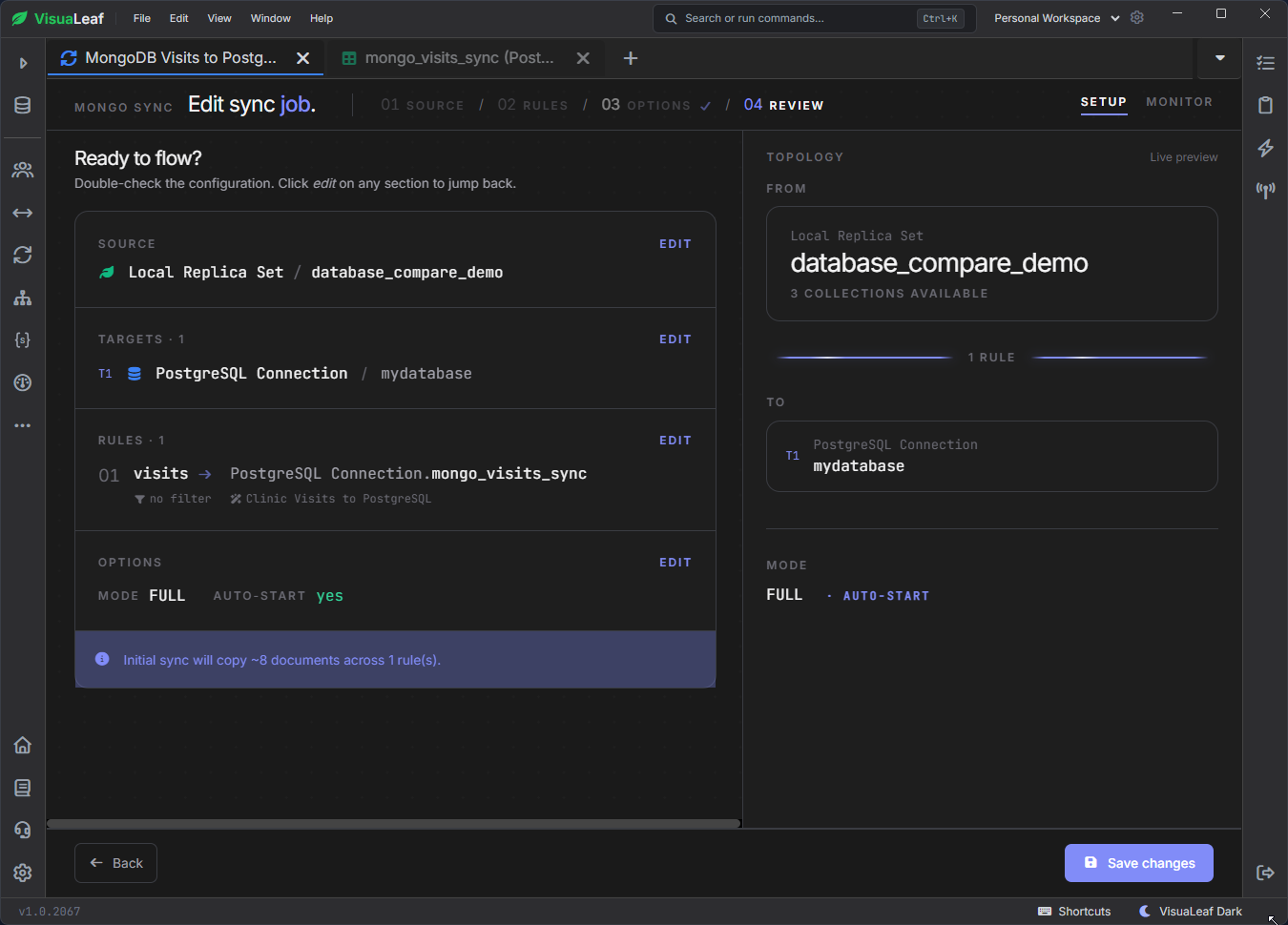Go to step 02 Rules
Viewport: 1288px width, 925px height.
click(532, 105)
